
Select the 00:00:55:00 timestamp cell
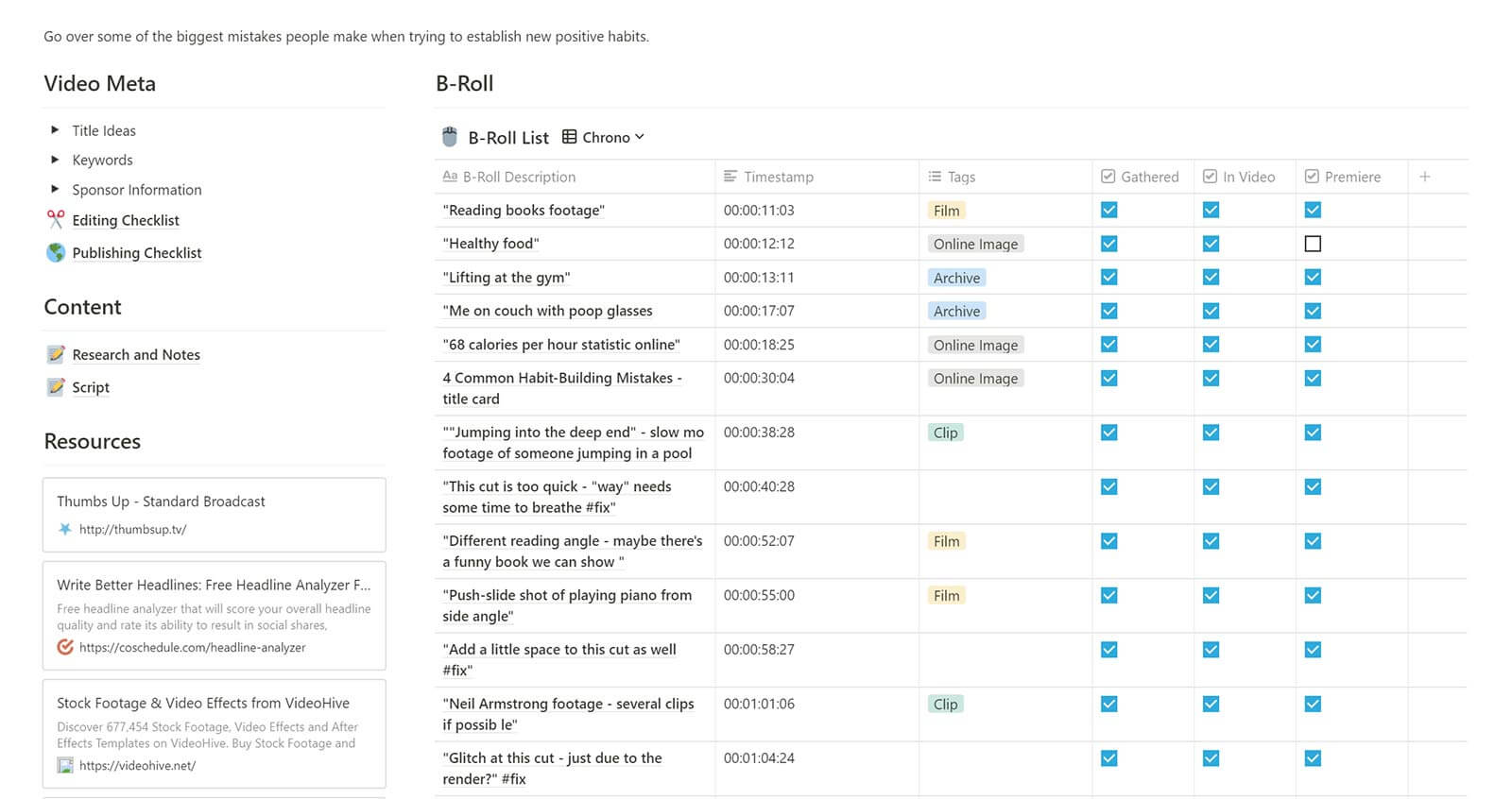coord(817,605)
